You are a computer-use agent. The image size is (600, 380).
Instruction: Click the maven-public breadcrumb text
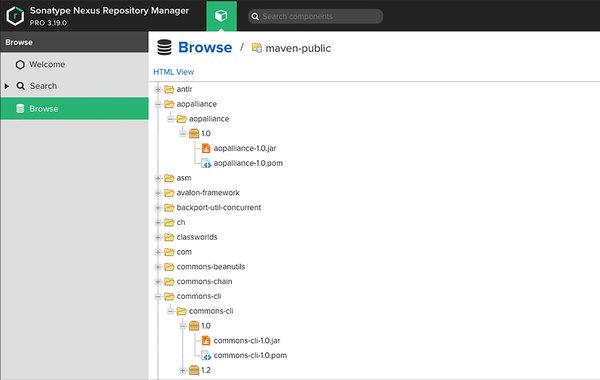point(298,48)
